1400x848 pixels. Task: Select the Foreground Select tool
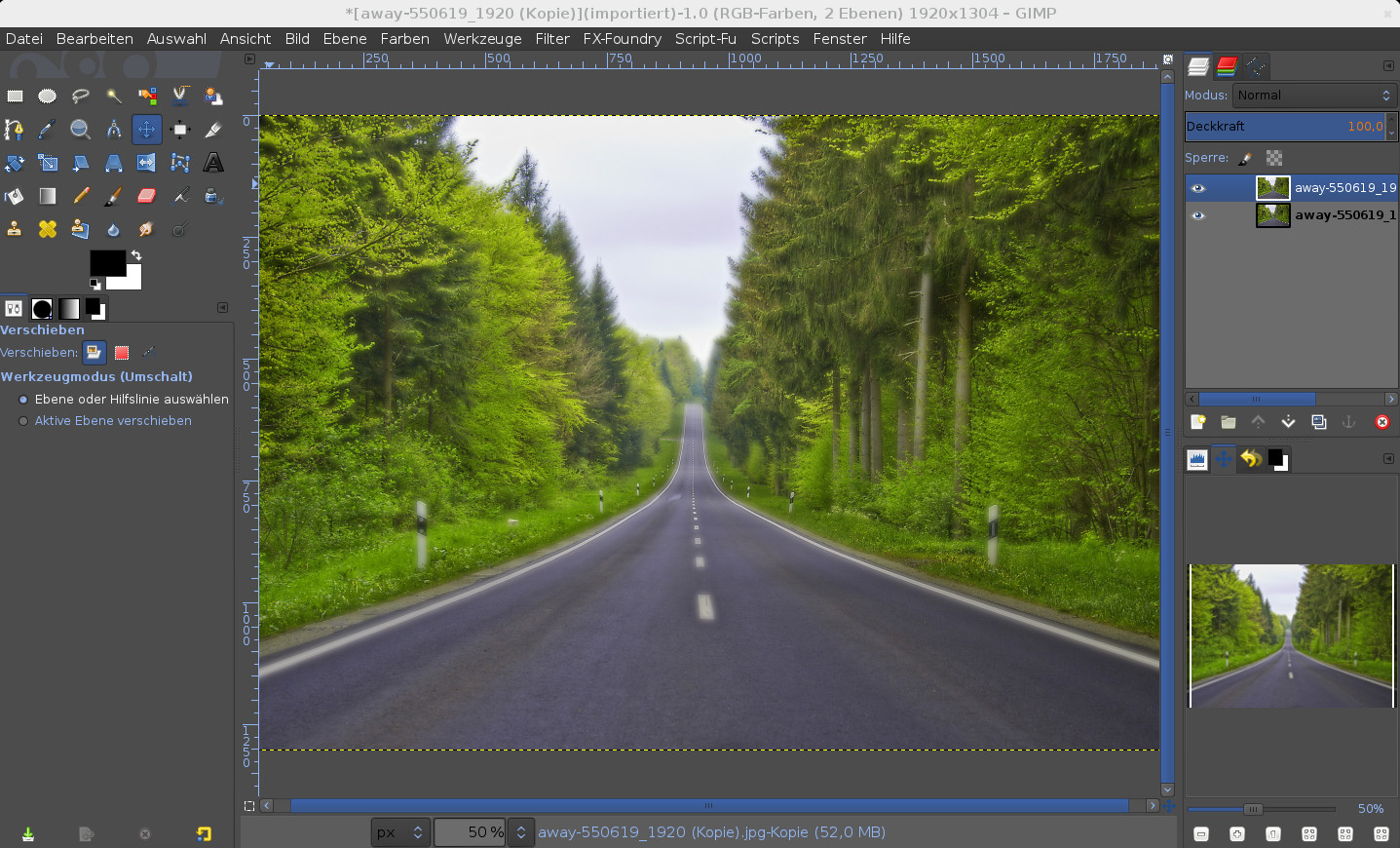(x=213, y=96)
